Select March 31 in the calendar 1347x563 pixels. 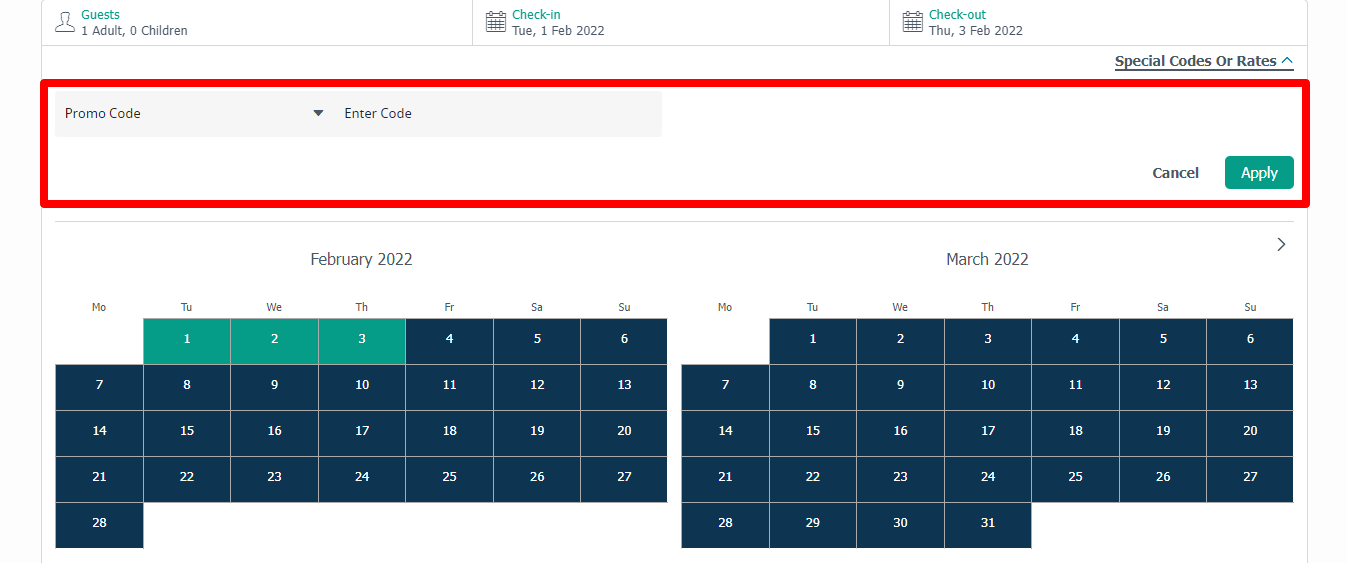(x=988, y=523)
